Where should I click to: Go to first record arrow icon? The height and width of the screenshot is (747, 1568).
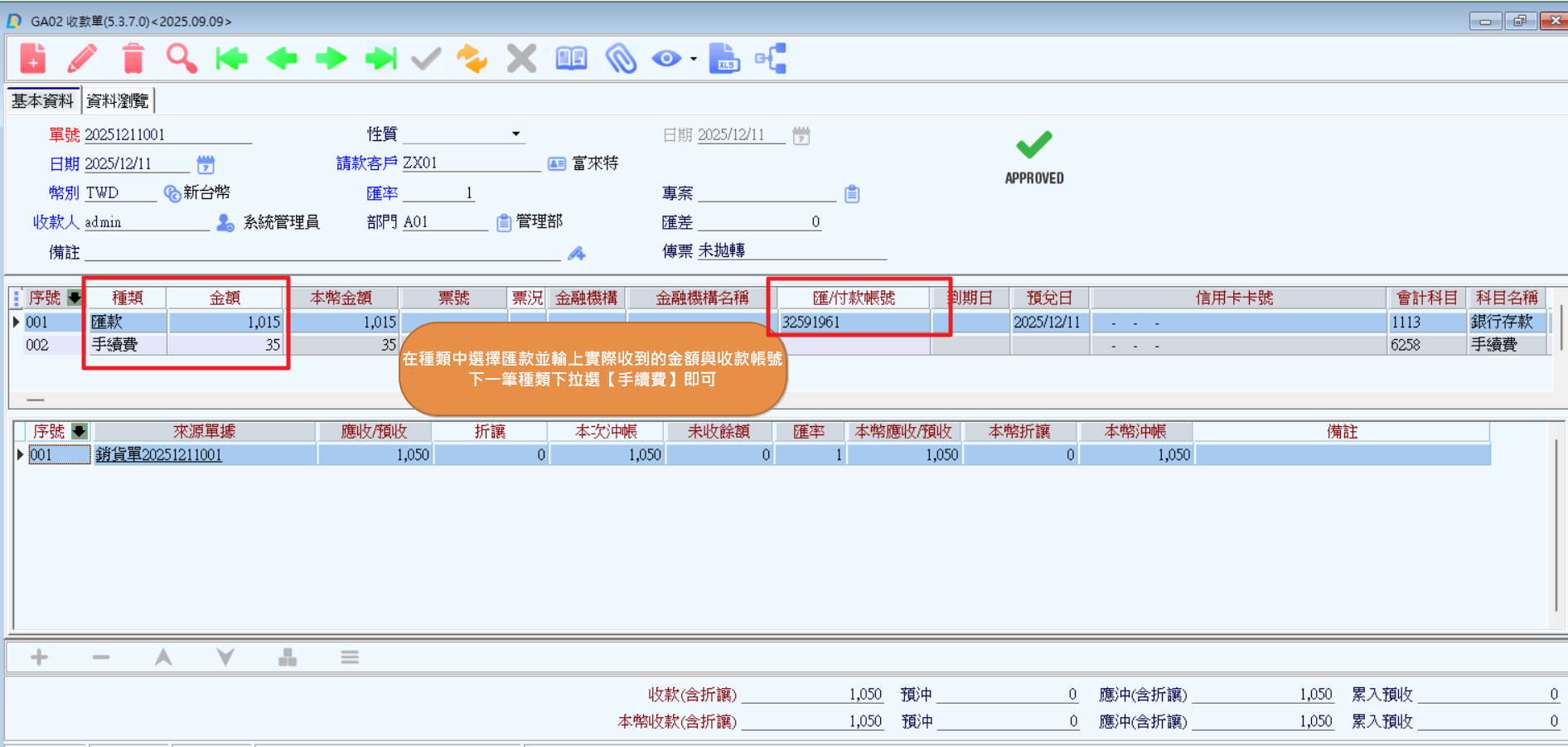231,59
